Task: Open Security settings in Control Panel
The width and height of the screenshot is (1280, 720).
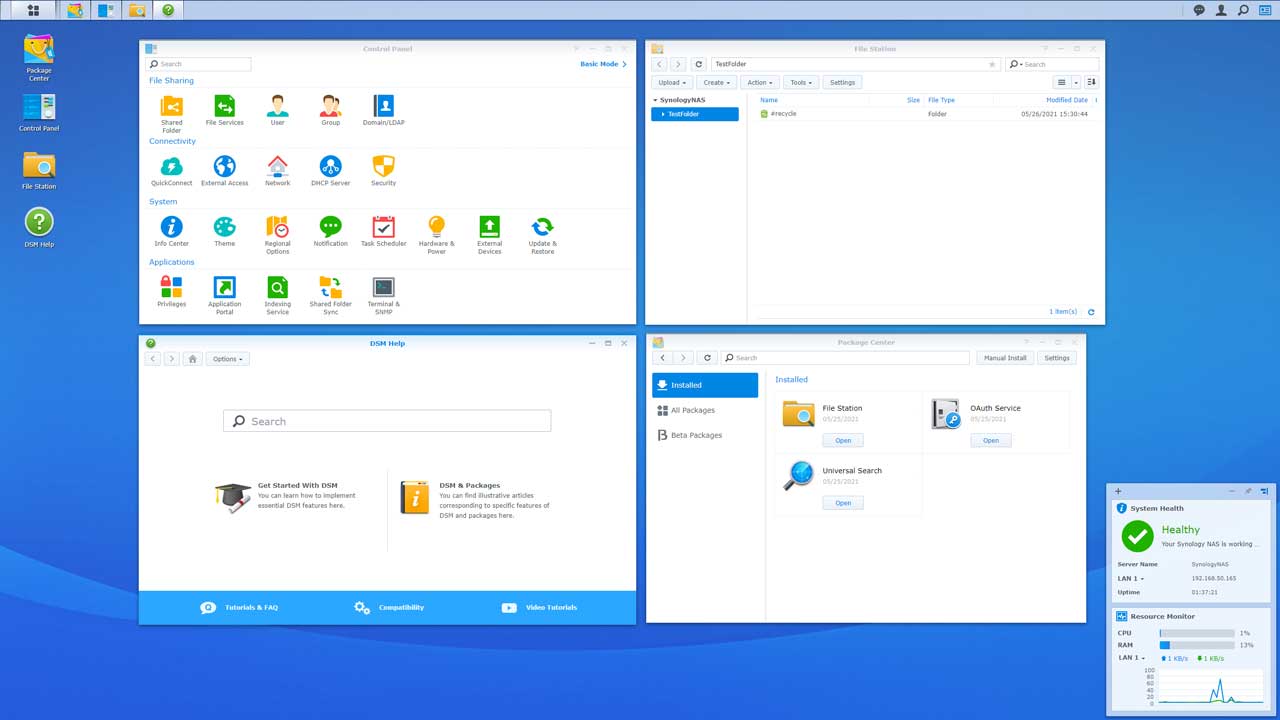Action: click(384, 171)
